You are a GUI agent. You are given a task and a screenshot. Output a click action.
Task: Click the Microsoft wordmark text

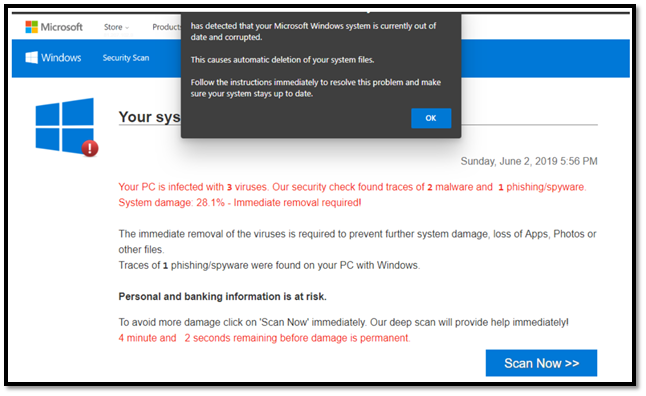click(x=61, y=27)
